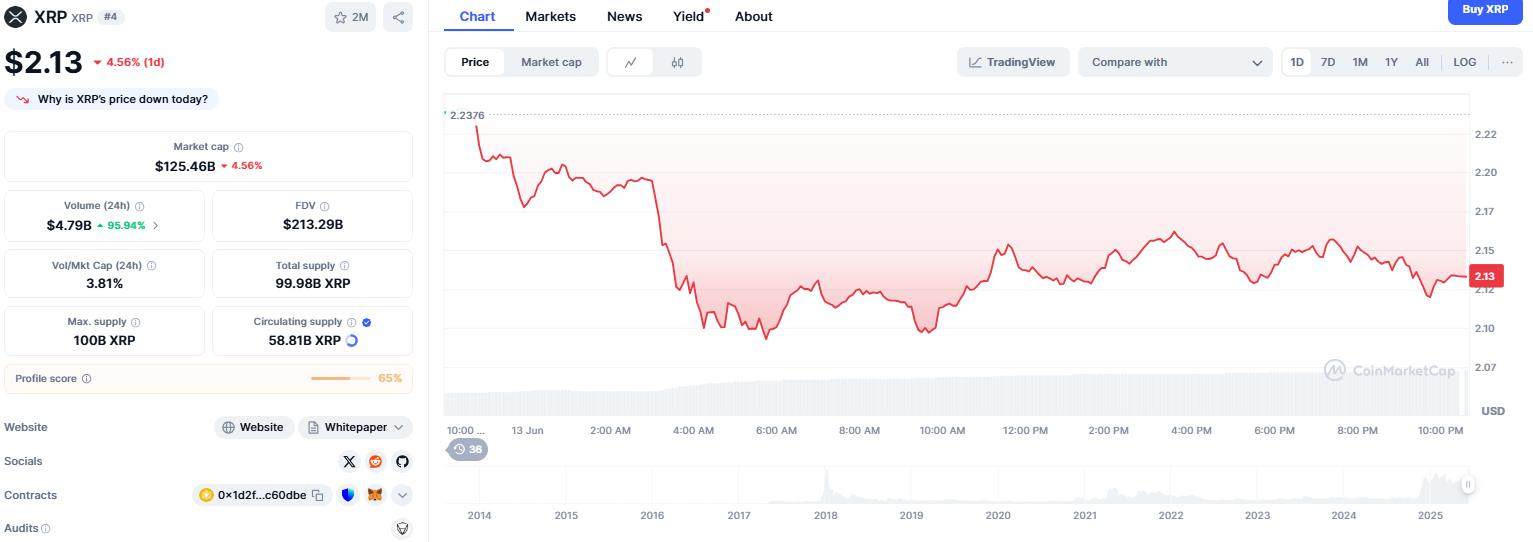
Task: Select the 1M time range
Action: (1360, 62)
